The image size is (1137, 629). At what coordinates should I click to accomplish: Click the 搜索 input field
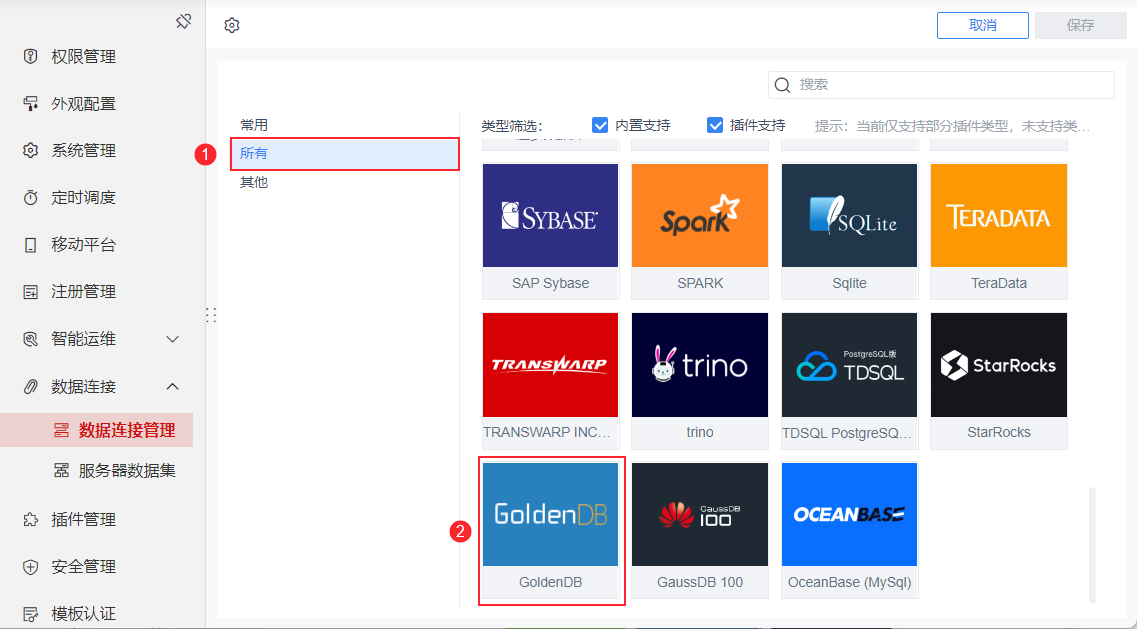[941, 85]
